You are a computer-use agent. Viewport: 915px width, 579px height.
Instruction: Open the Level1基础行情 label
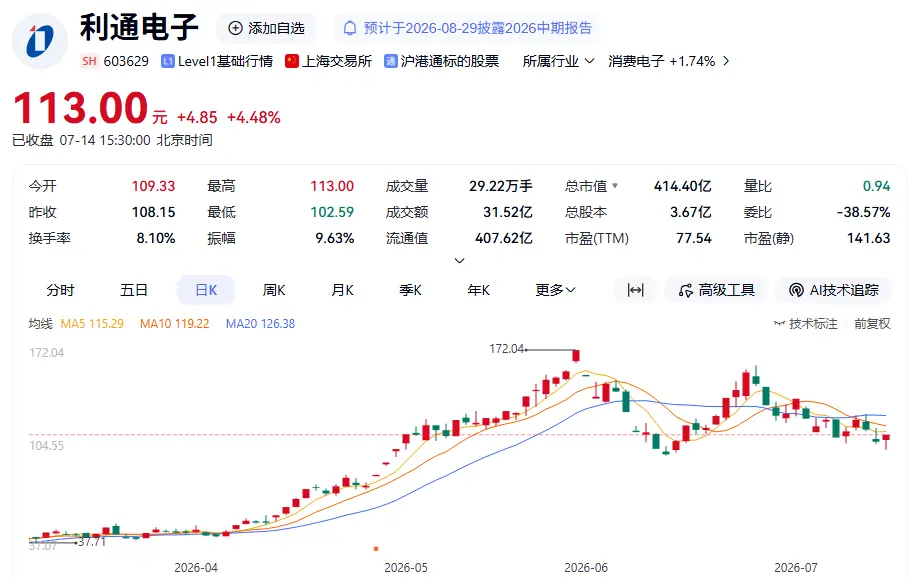tap(225, 61)
